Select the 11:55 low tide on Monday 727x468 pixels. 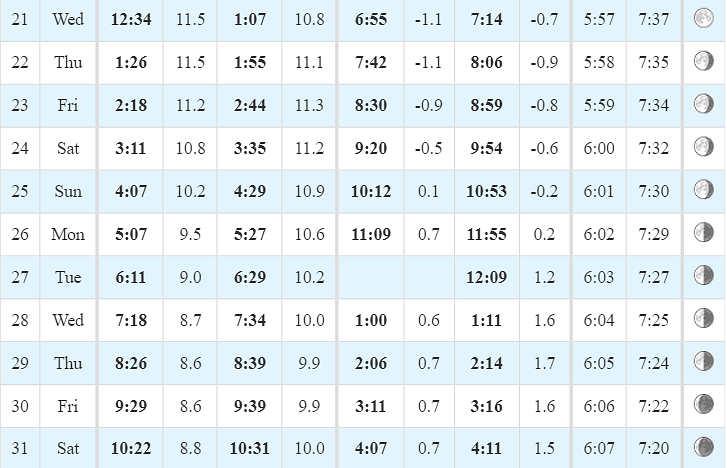pos(486,234)
